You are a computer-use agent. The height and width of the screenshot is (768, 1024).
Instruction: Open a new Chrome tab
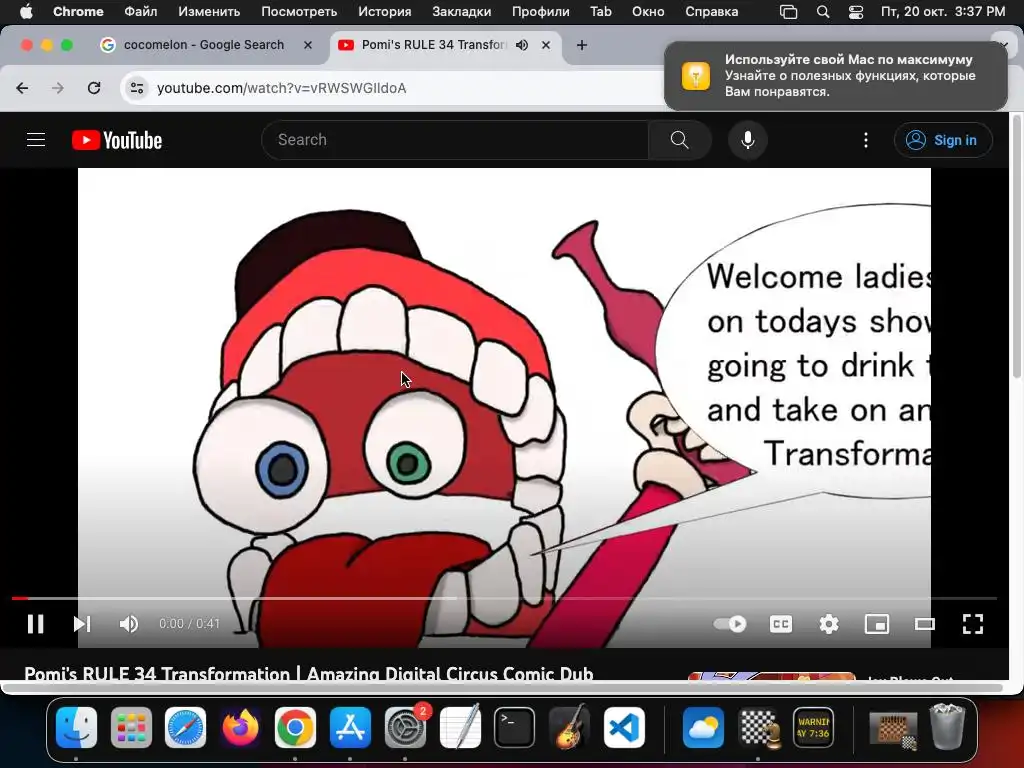pos(582,45)
